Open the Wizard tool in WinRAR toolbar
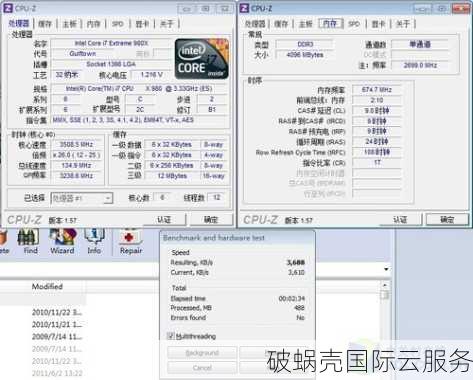Image resolution: width=473 pixels, height=380 pixels. (62, 241)
